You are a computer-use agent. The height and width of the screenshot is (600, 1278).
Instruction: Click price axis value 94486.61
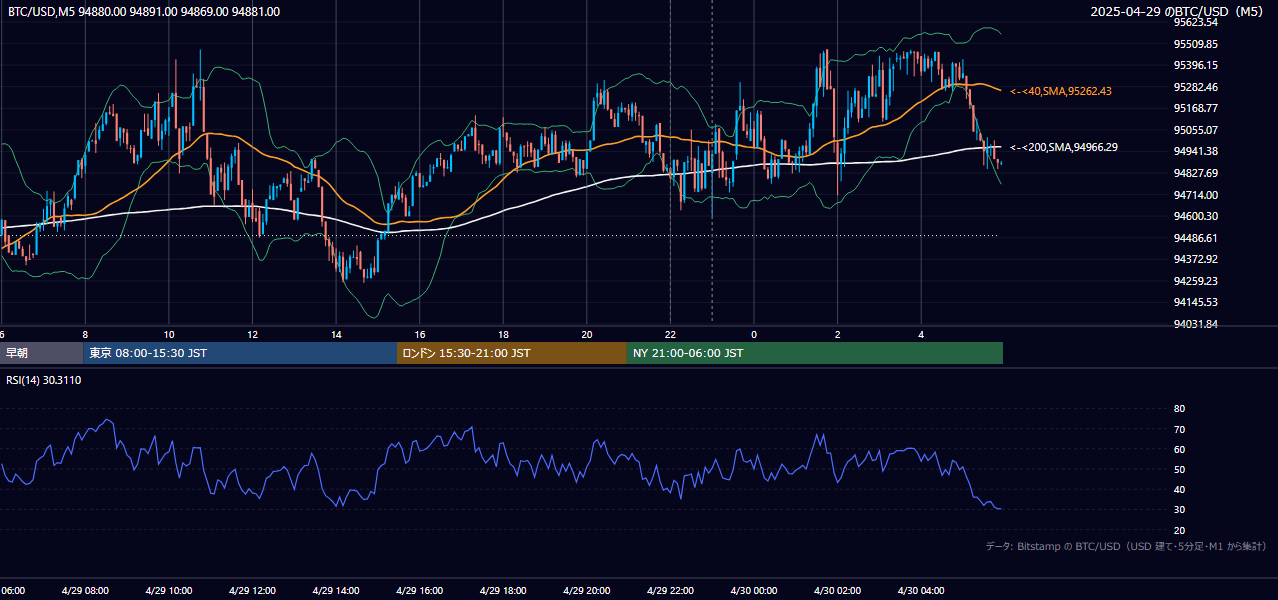click(x=1195, y=238)
